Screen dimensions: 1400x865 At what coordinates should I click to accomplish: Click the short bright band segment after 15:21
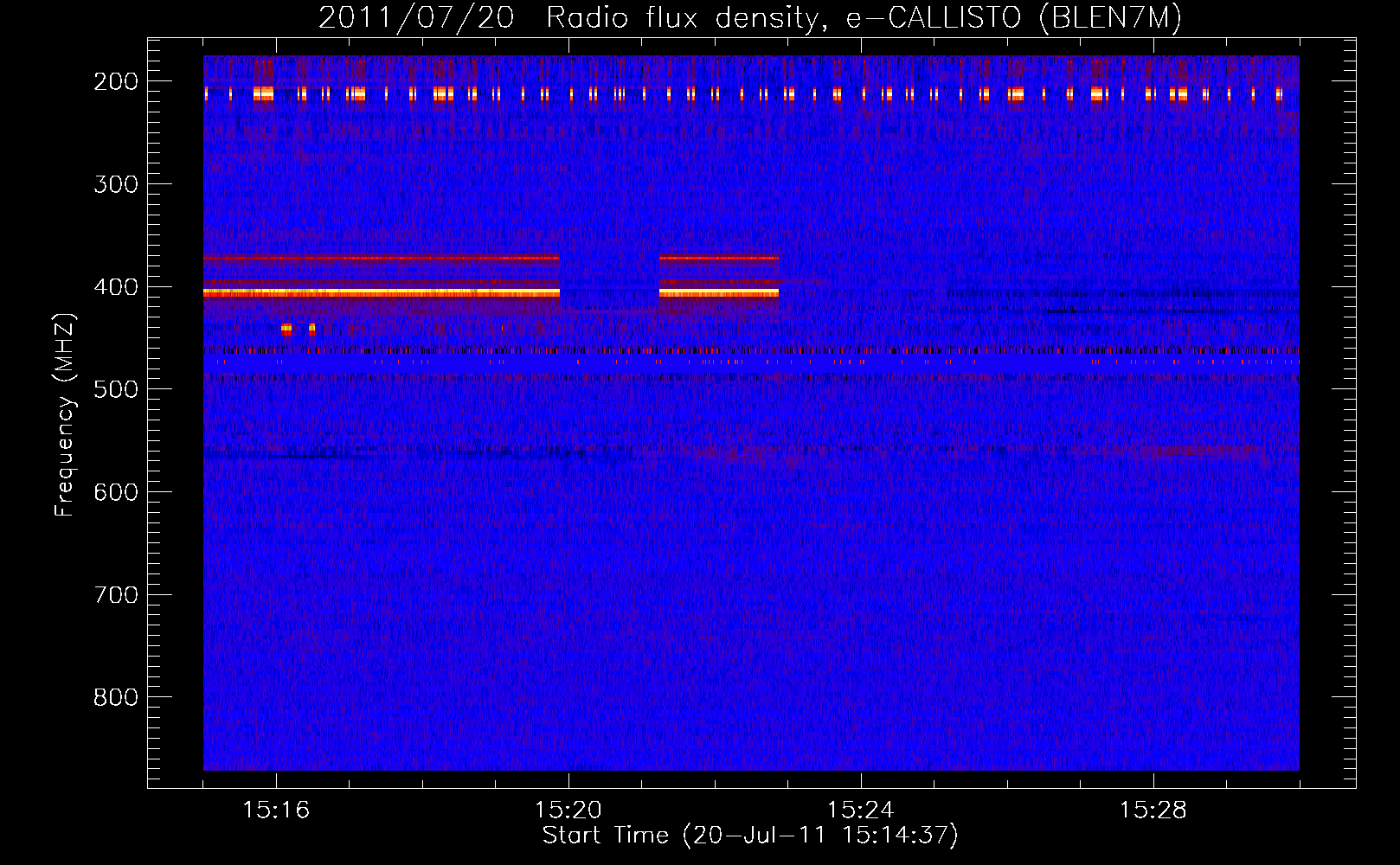tap(719, 293)
